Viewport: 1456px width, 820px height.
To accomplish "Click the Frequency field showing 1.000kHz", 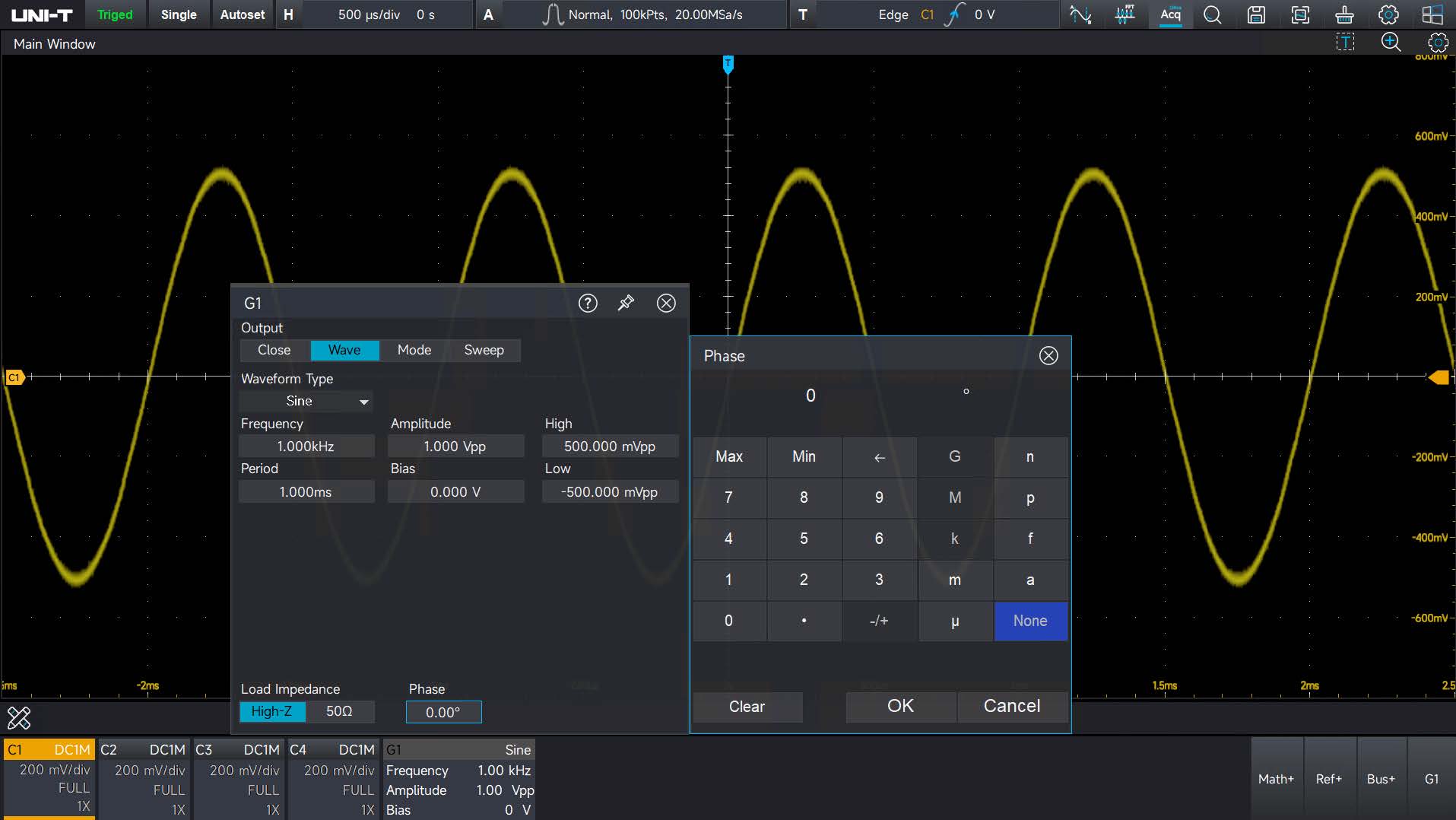I will click(x=306, y=447).
